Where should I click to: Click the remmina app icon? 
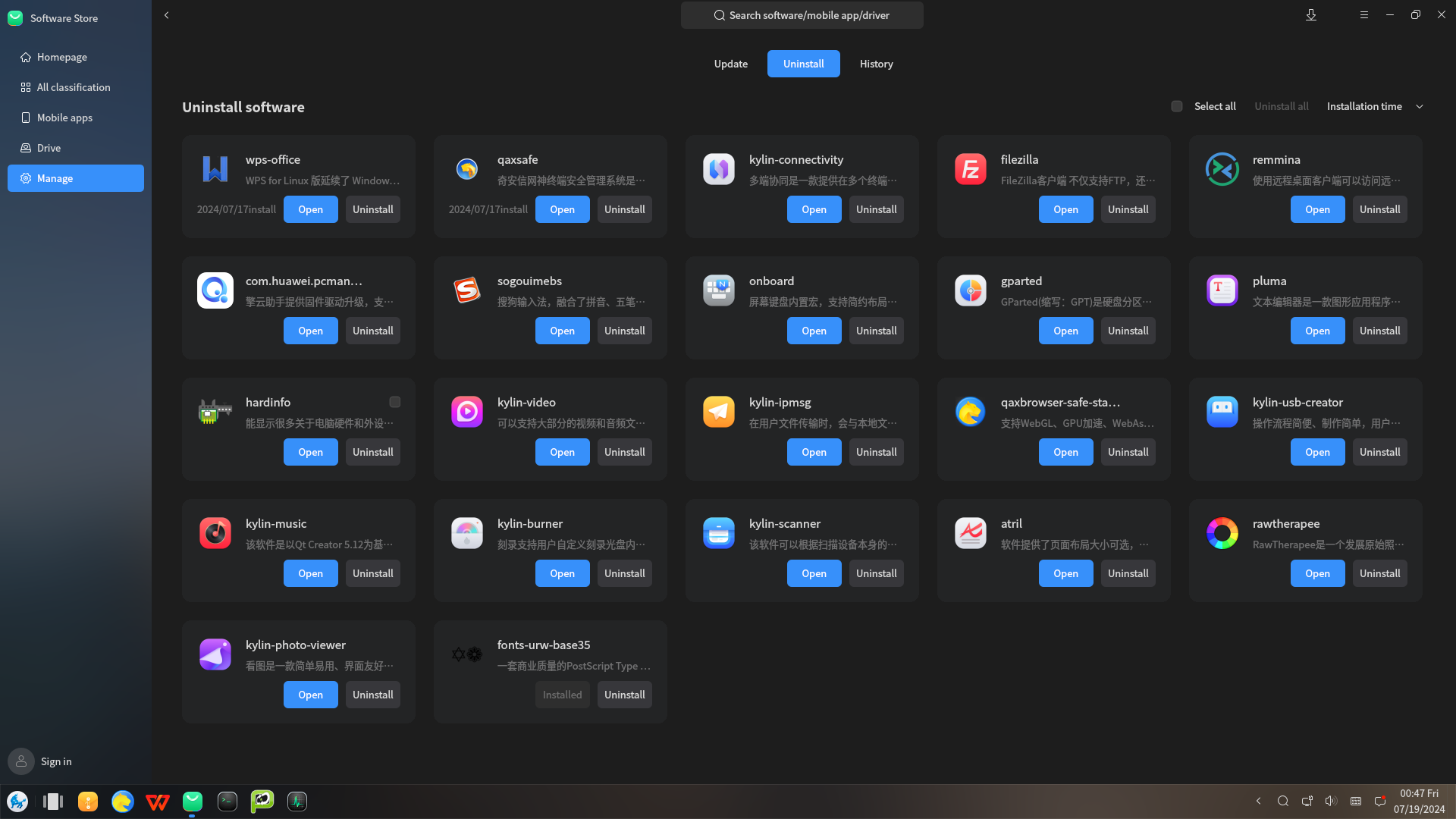tap(1222, 169)
